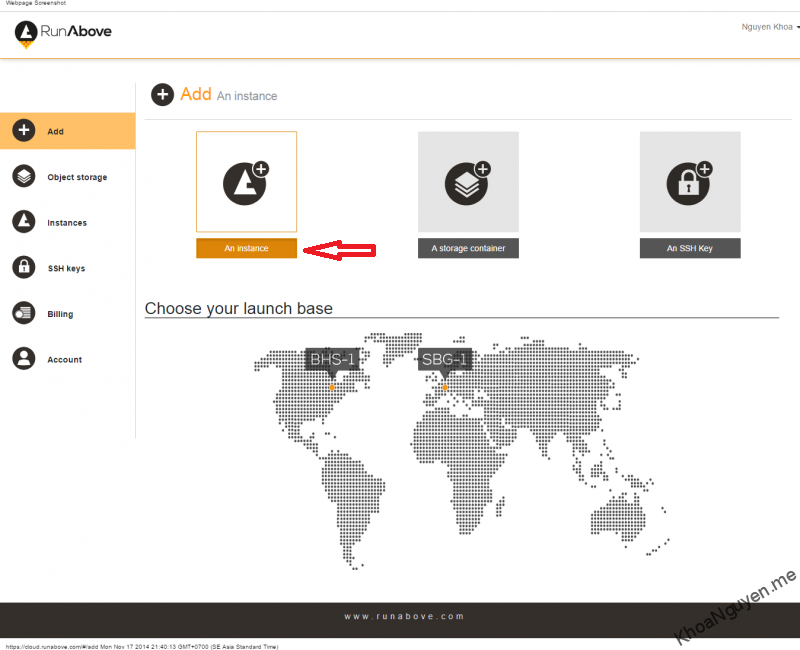Click the orange An instance button
This screenshot has width=800, height=650.
(x=246, y=248)
